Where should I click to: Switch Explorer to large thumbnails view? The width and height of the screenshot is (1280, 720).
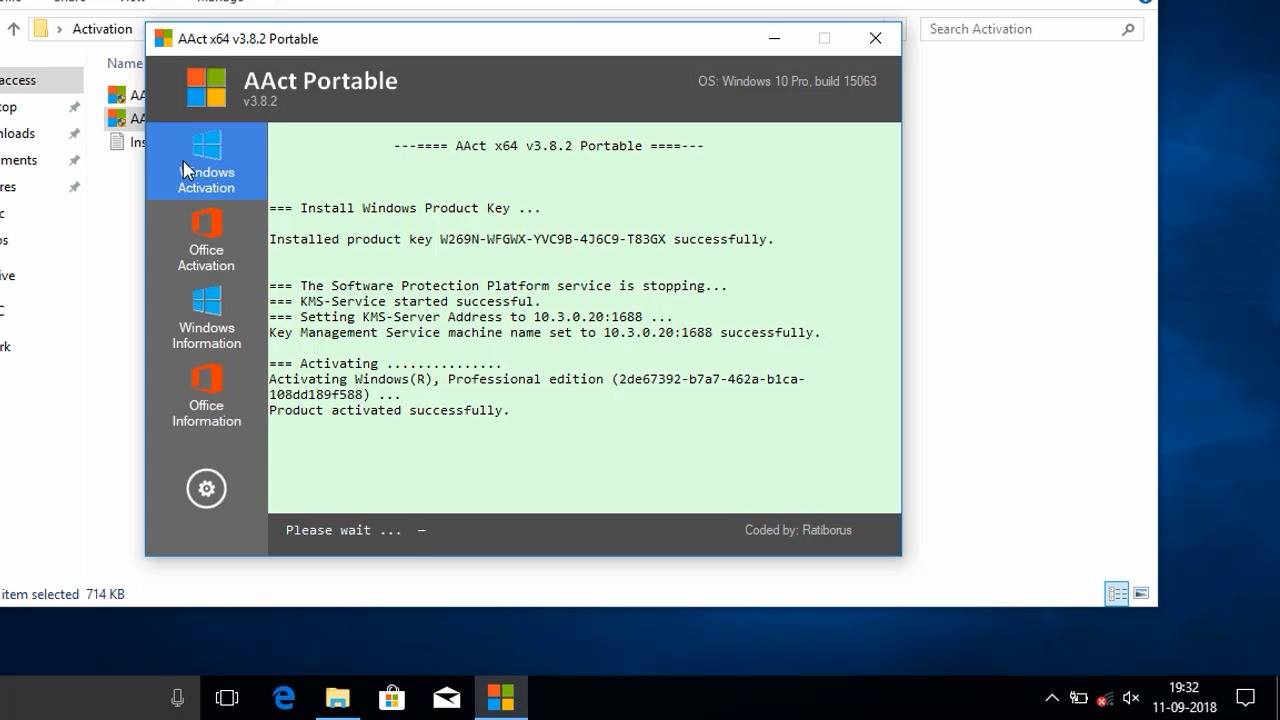(1141, 594)
